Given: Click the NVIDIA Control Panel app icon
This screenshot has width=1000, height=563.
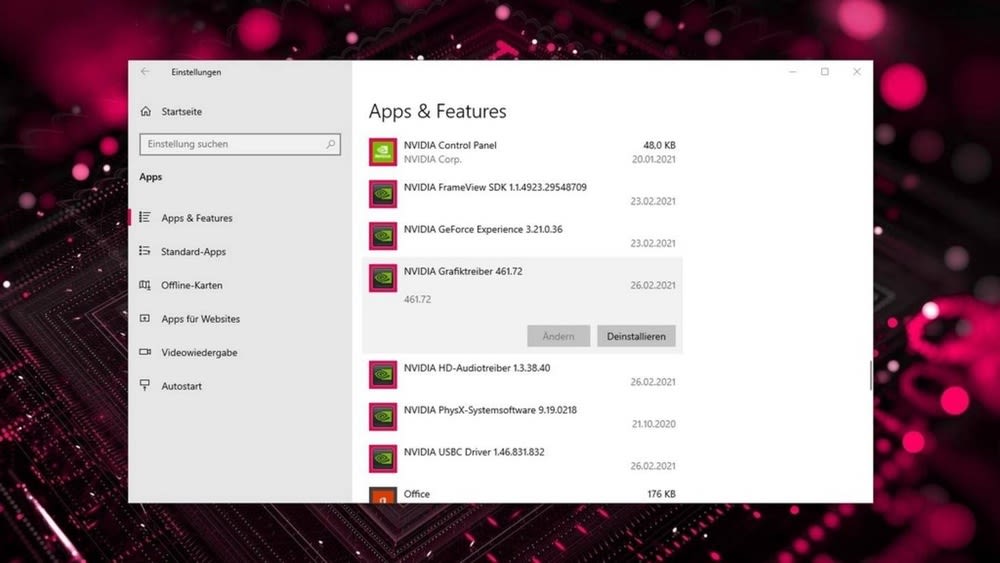Looking at the screenshot, I should [x=383, y=152].
